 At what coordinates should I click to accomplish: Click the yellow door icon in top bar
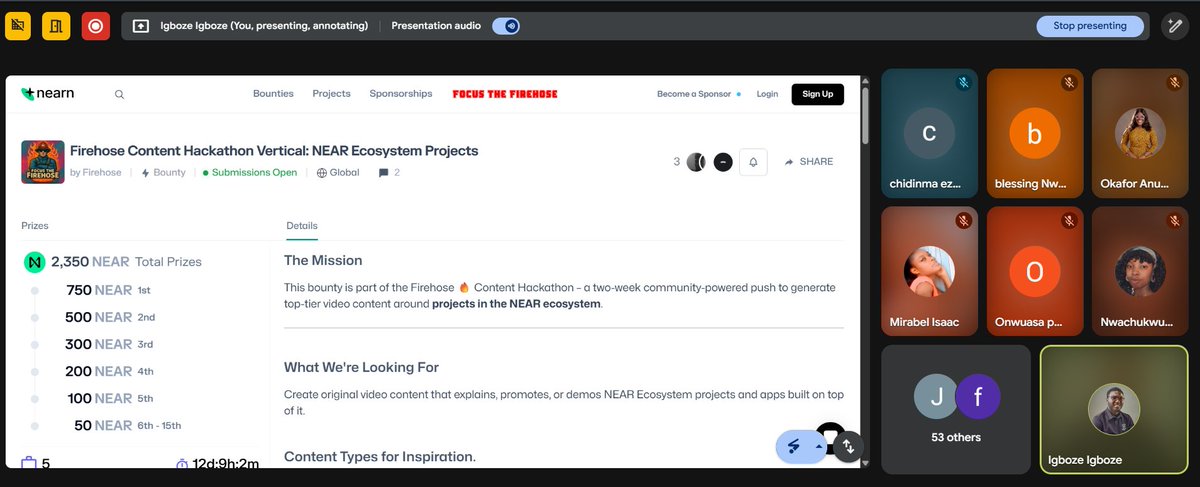point(56,26)
